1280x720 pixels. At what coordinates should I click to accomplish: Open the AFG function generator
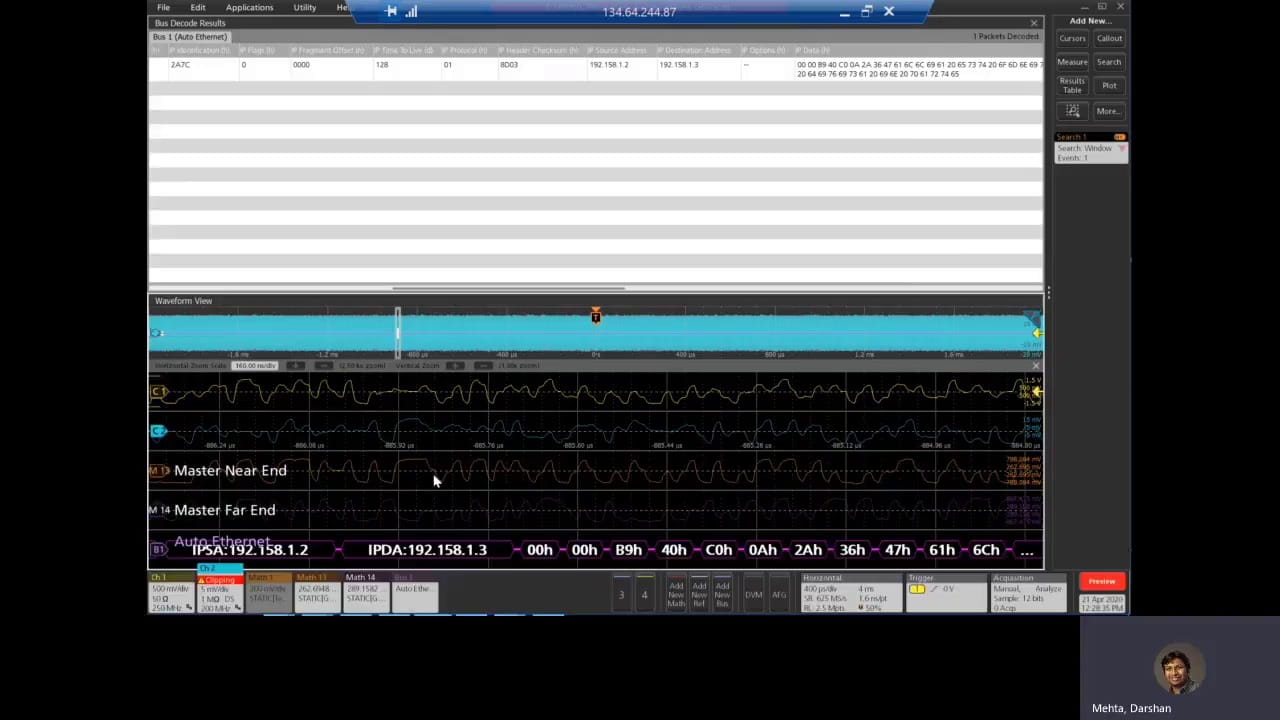pos(779,595)
